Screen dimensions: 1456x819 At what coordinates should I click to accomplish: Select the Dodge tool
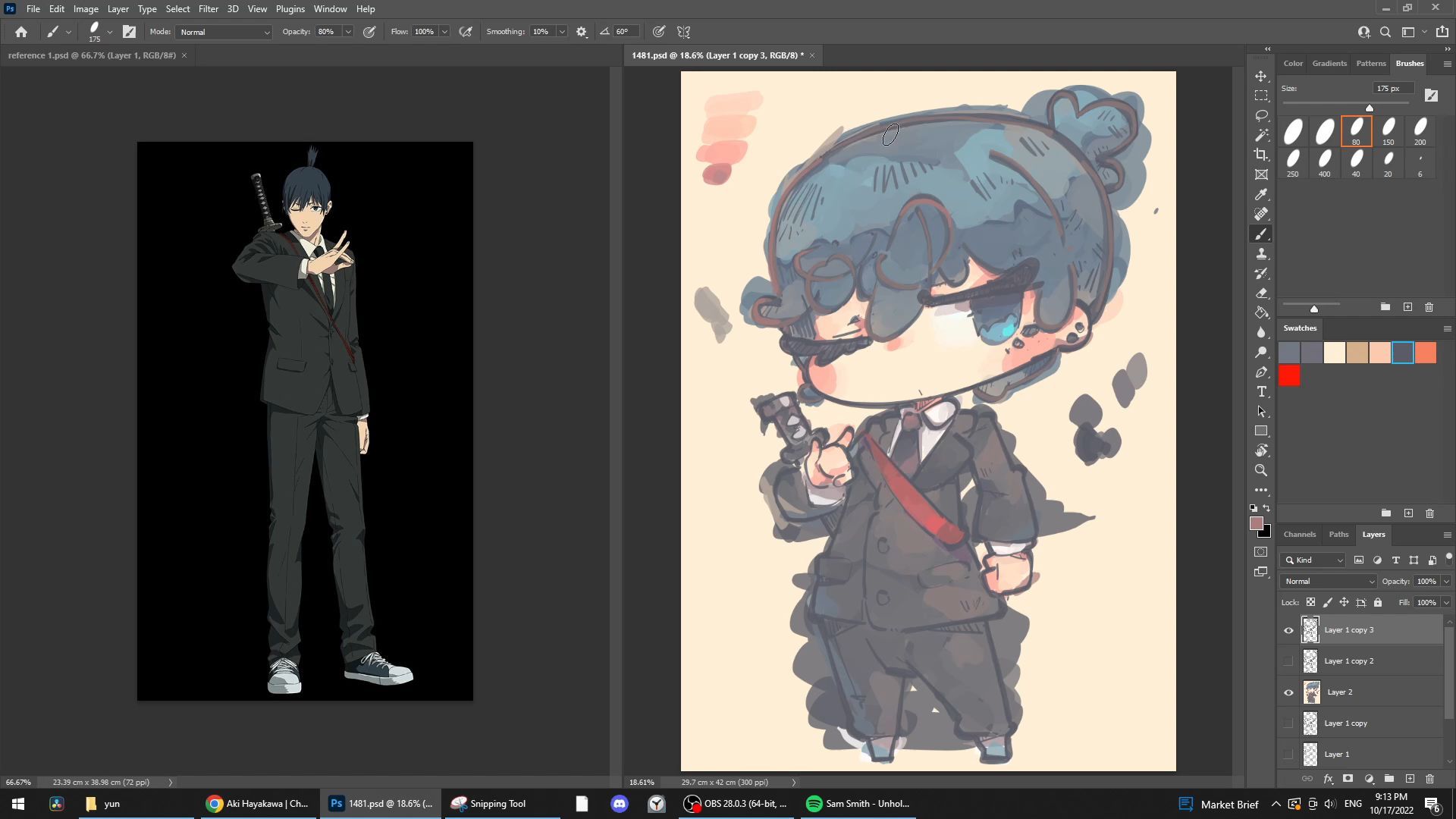click(x=1261, y=353)
